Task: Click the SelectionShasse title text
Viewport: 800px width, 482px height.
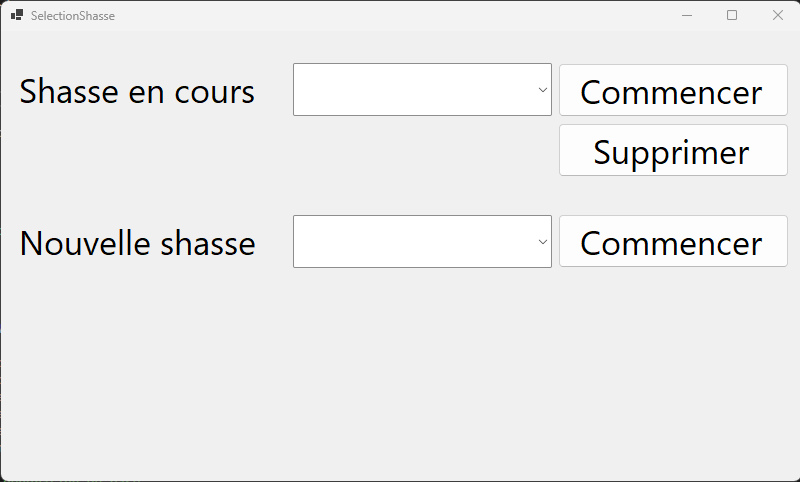Action: [72, 15]
